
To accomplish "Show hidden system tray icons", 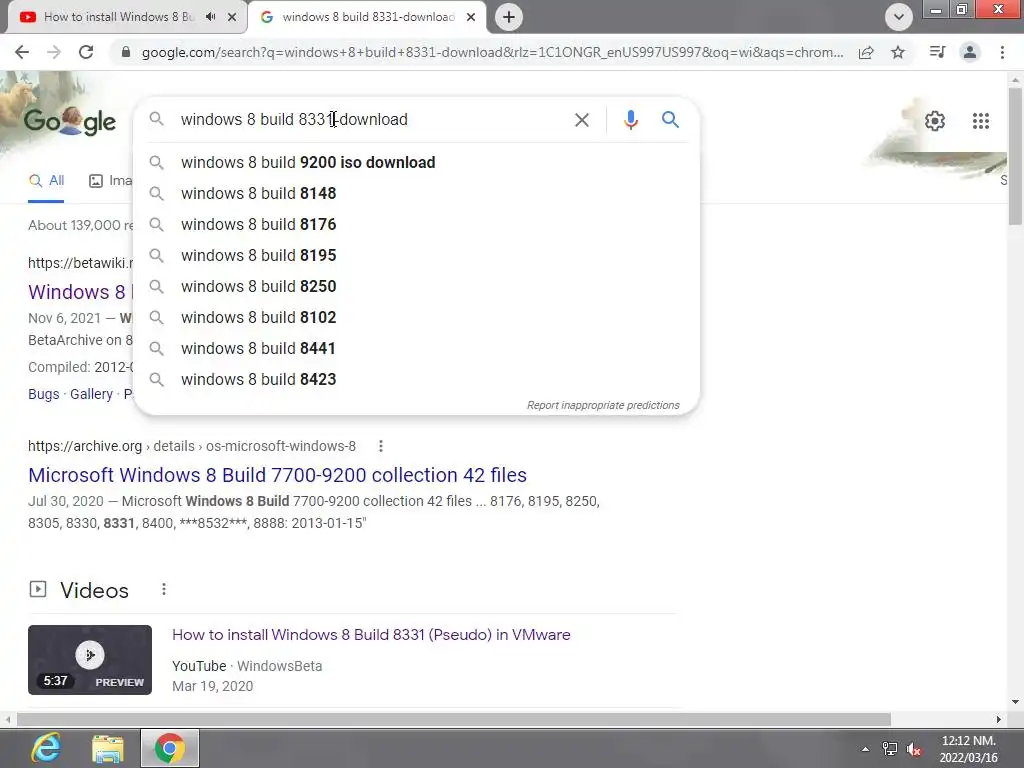I will tap(865, 749).
